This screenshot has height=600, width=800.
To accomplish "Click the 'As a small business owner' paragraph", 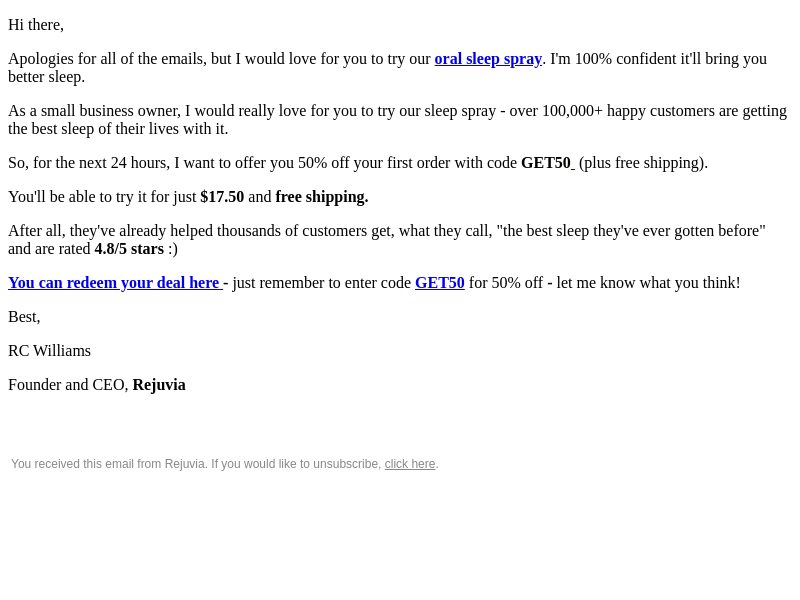I will [x=397, y=120].
